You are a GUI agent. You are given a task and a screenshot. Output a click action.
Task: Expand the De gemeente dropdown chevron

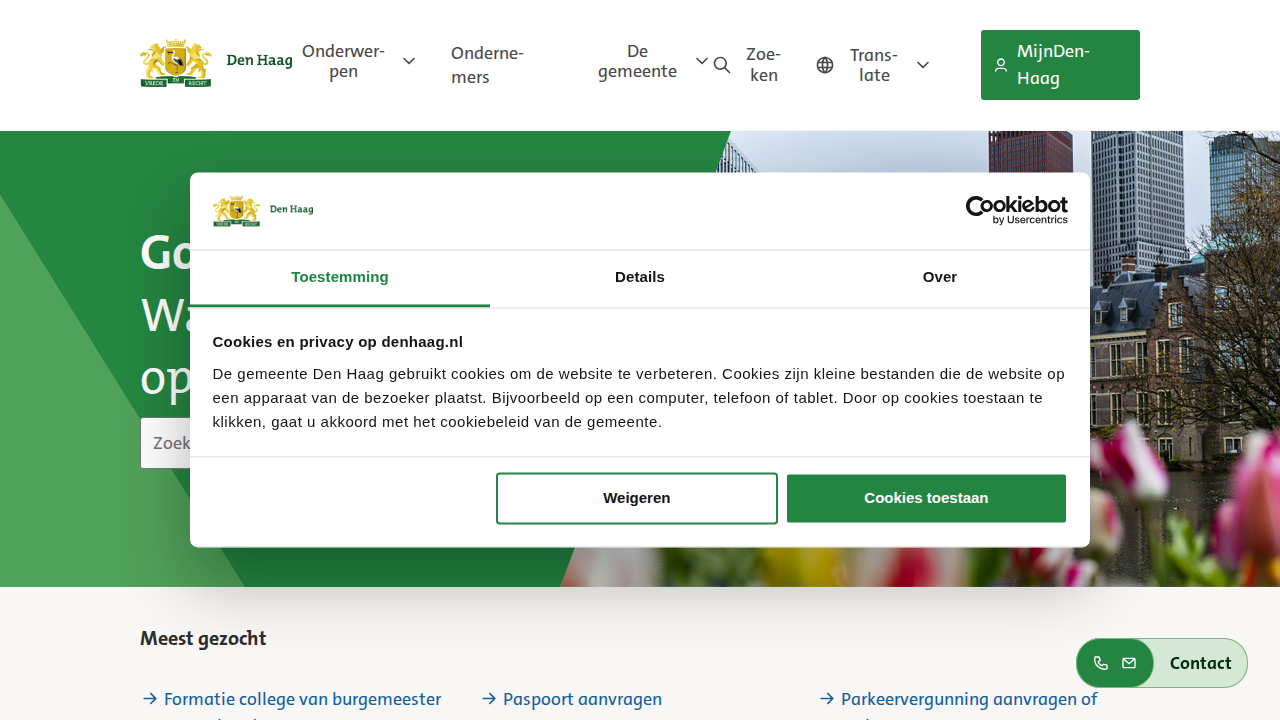[701, 61]
